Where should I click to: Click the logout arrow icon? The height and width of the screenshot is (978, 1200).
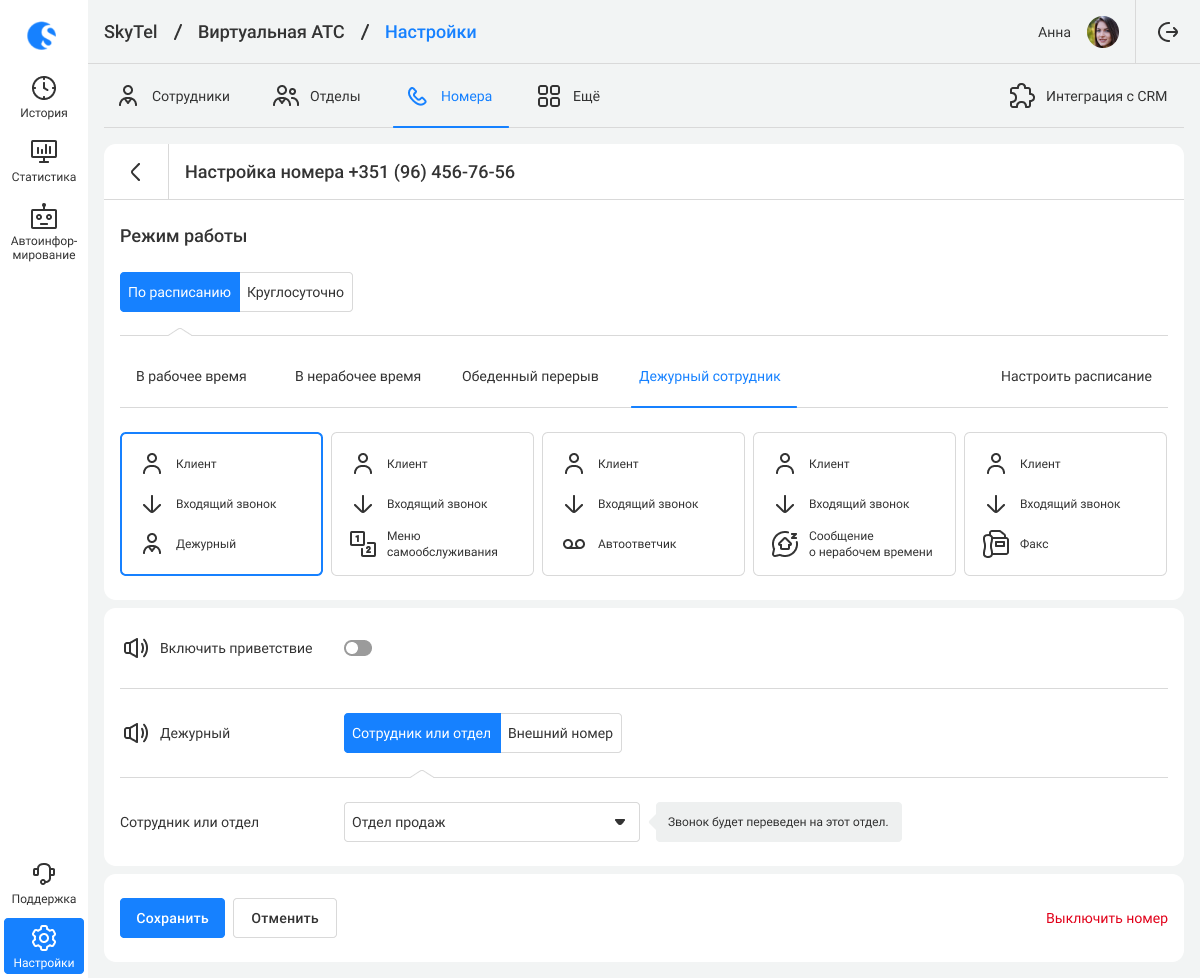[x=1168, y=32]
